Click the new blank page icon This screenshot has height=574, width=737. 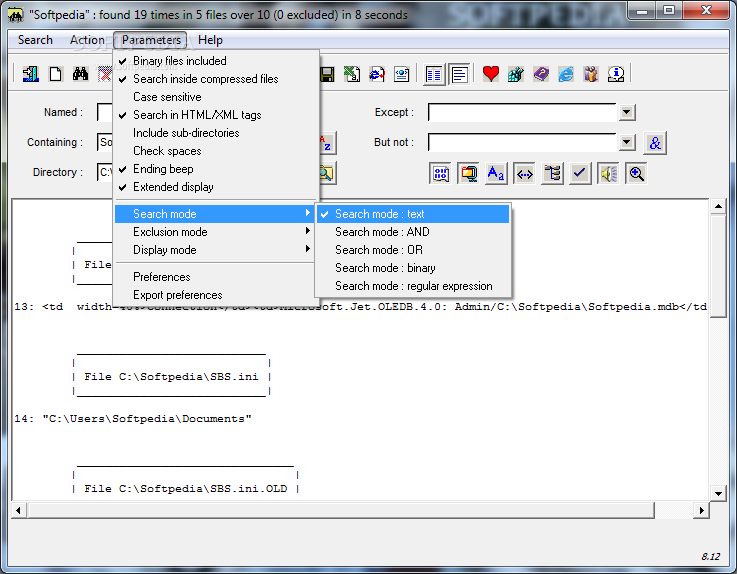55,74
